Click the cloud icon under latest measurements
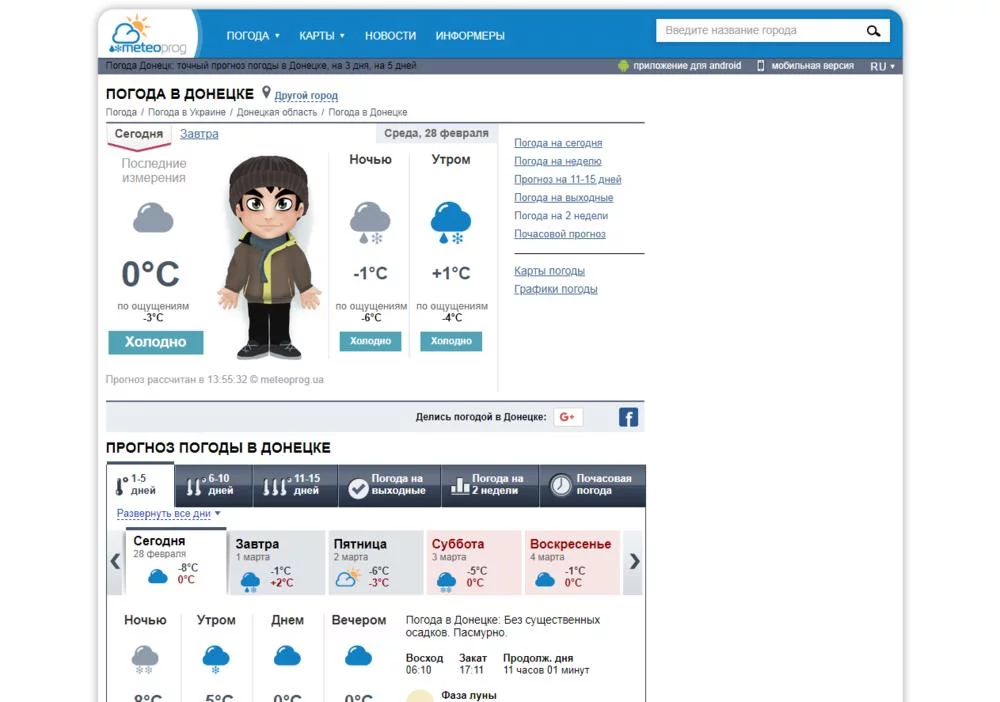The image size is (1000, 702). click(153, 218)
